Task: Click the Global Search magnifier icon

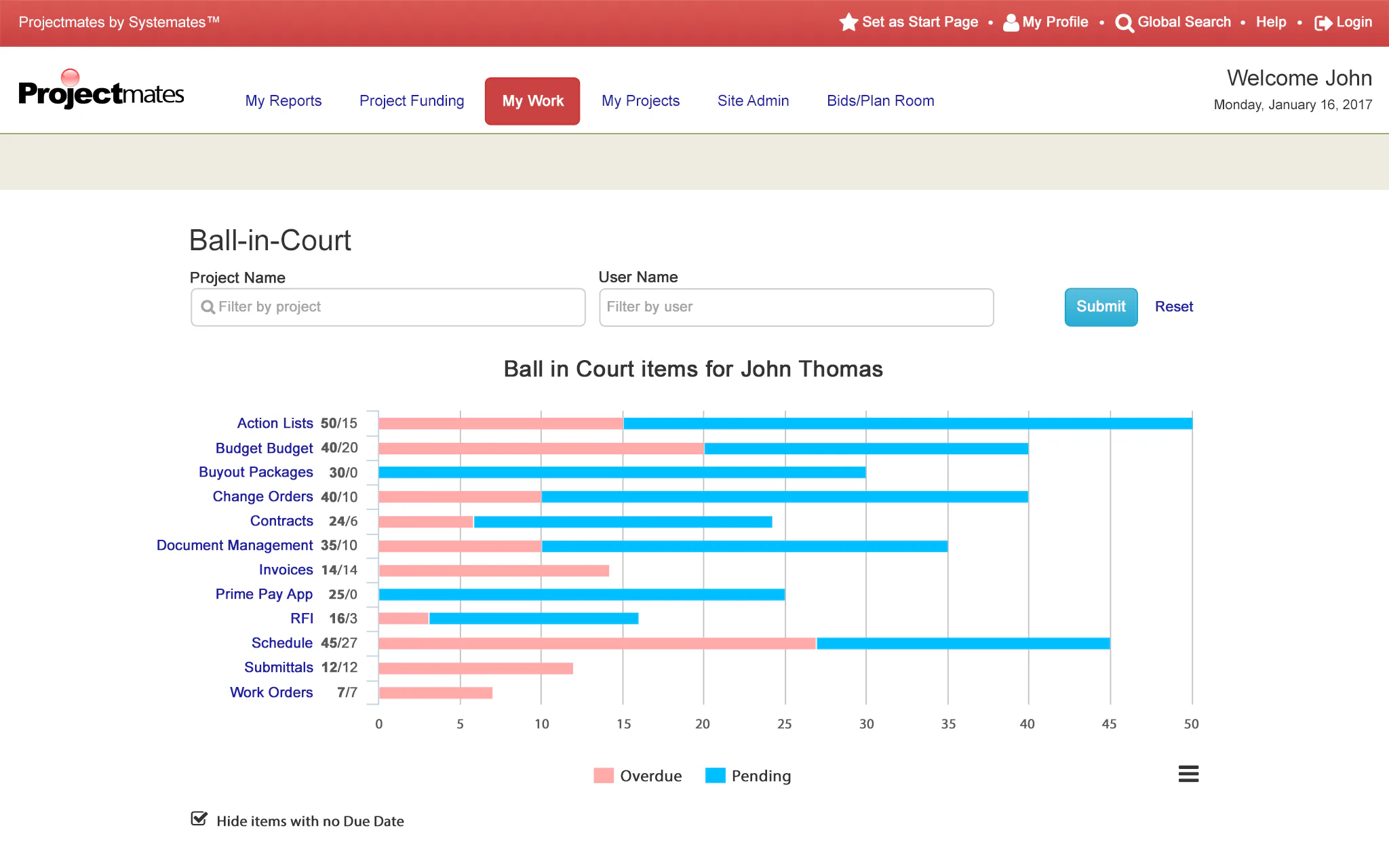Action: click(1124, 23)
